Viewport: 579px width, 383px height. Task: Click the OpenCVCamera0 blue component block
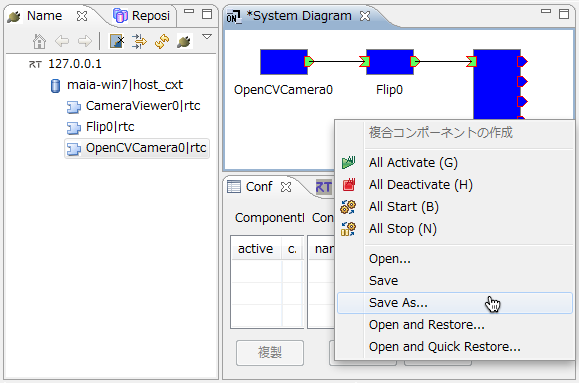284,62
